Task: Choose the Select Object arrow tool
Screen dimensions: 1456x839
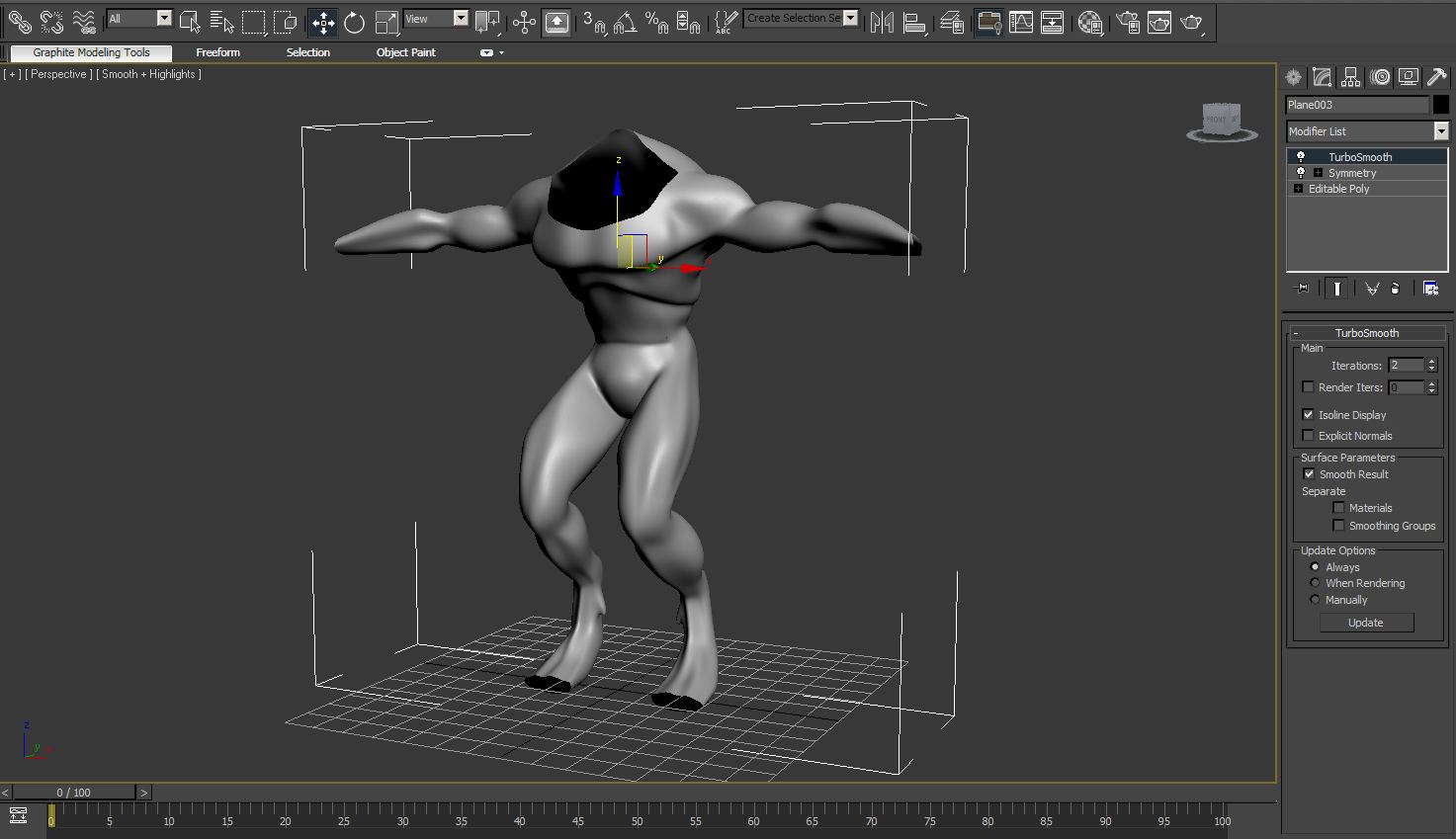Action: tap(190, 21)
